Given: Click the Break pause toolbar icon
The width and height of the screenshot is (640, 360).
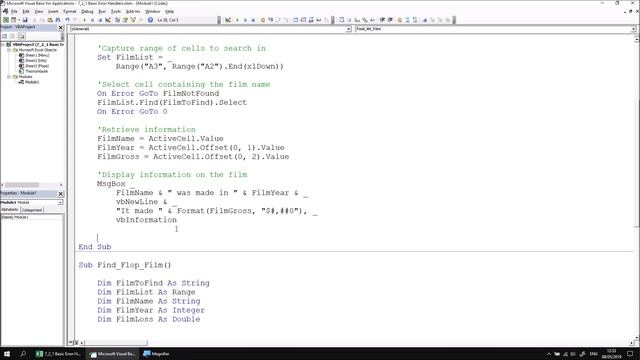Looking at the screenshot, I should [x=92, y=20].
